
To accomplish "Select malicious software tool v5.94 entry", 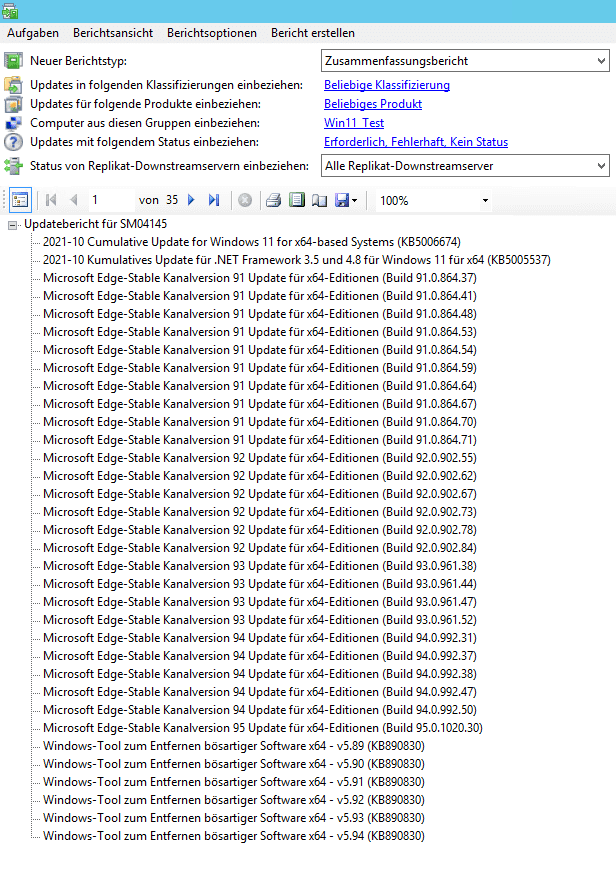I will 234,836.
